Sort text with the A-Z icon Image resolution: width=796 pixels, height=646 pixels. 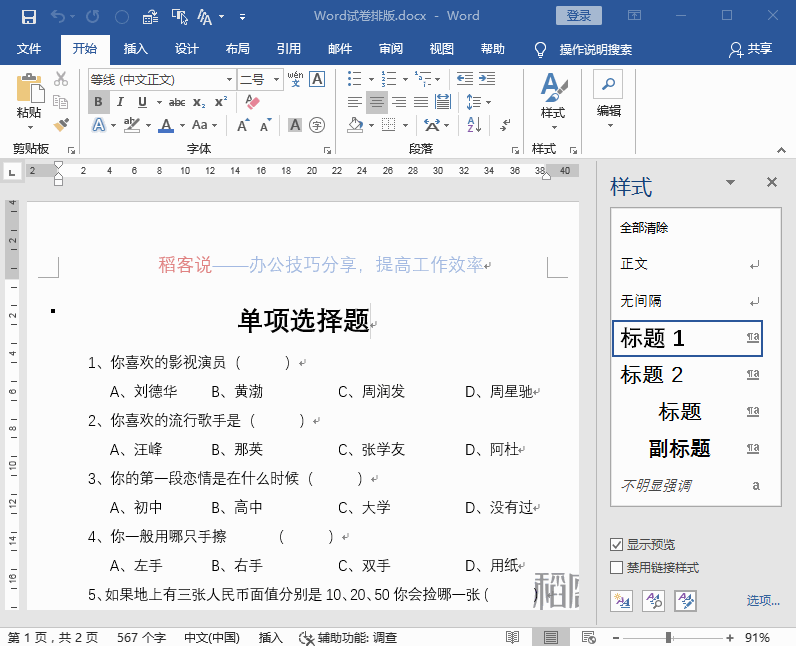click(474, 125)
